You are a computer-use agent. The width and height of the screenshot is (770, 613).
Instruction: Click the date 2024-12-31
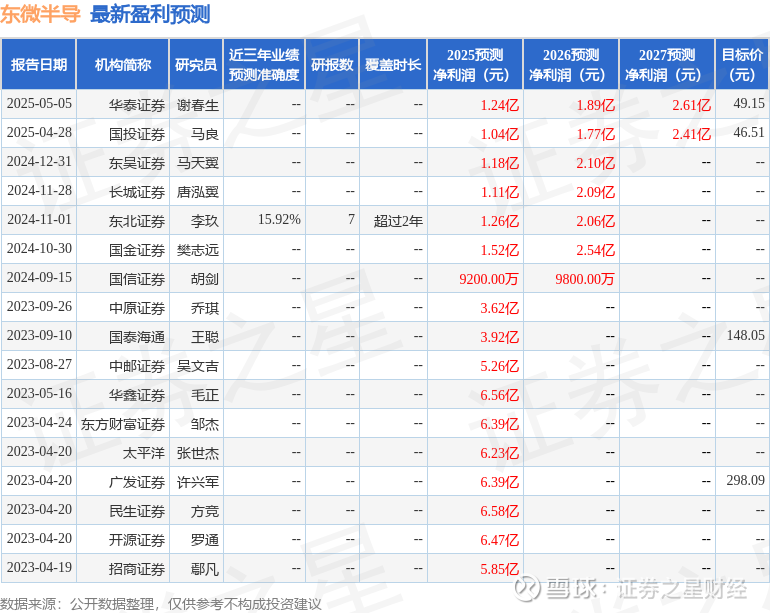[x=39, y=162]
